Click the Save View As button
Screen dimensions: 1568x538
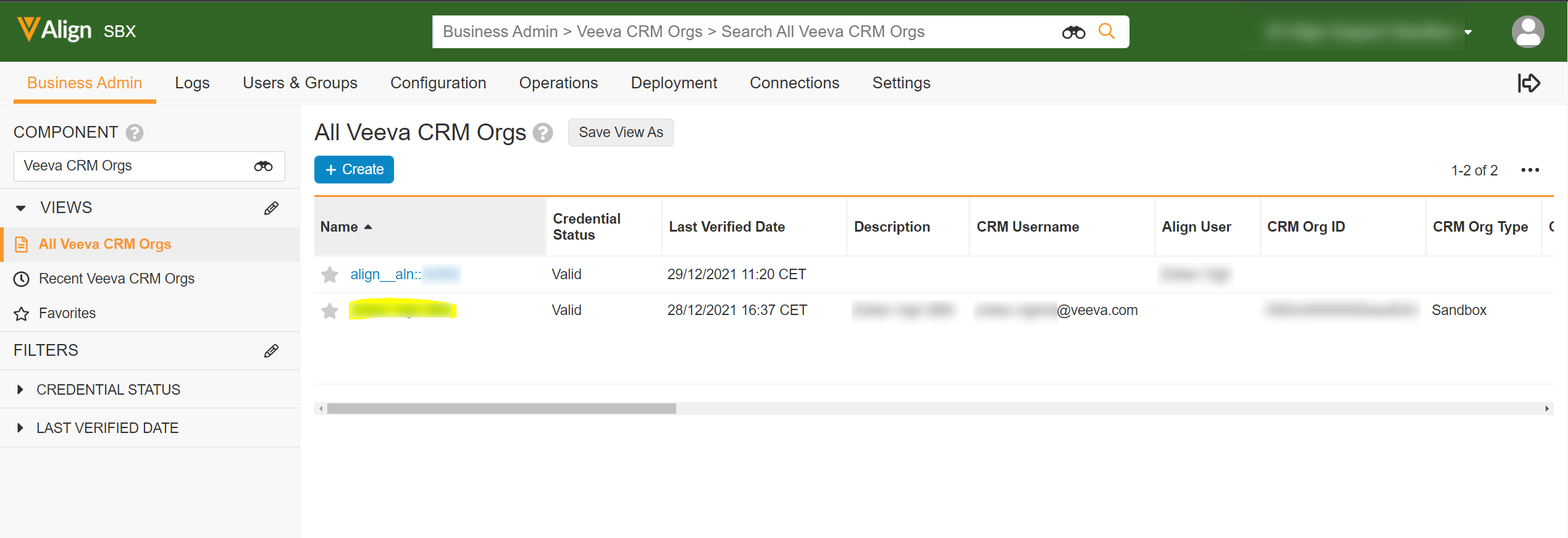(620, 133)
